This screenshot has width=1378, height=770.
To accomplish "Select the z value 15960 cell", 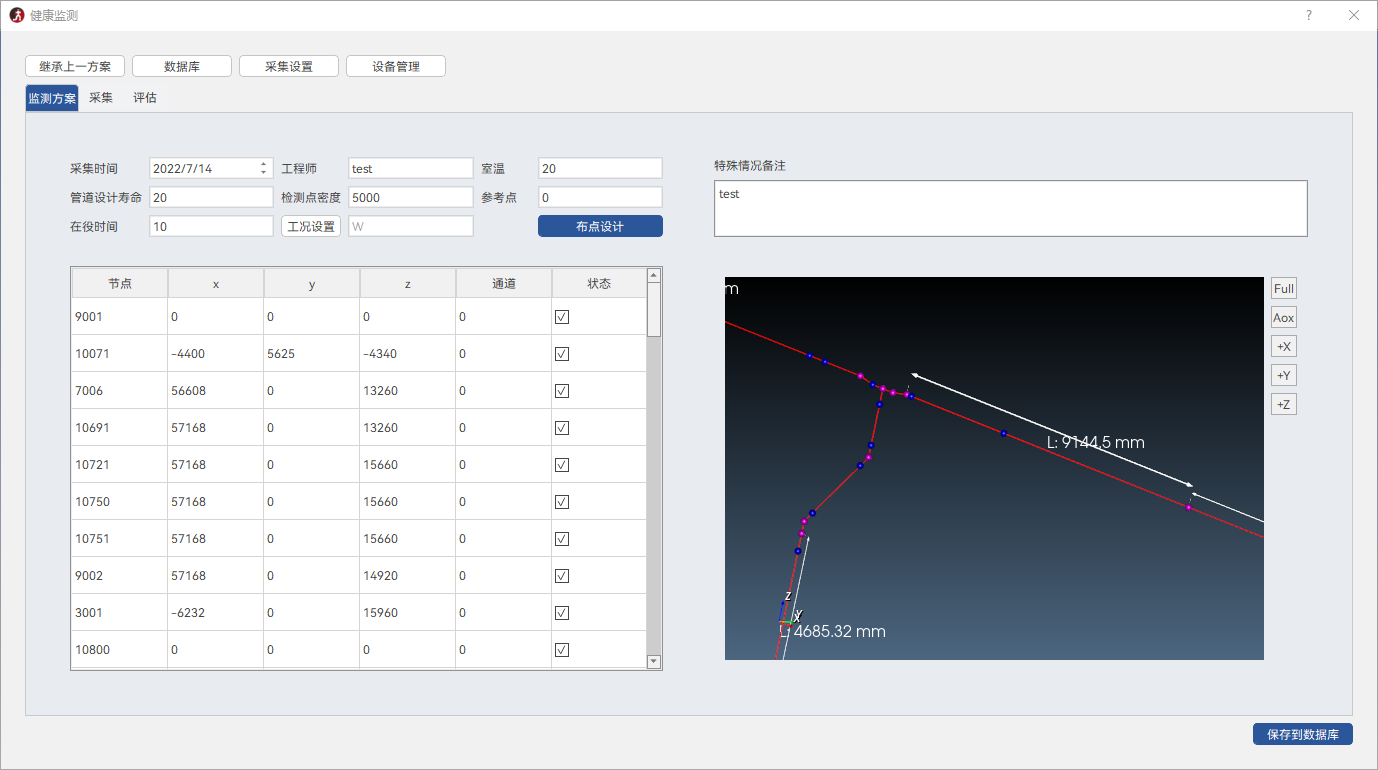I will pos(408,612).
